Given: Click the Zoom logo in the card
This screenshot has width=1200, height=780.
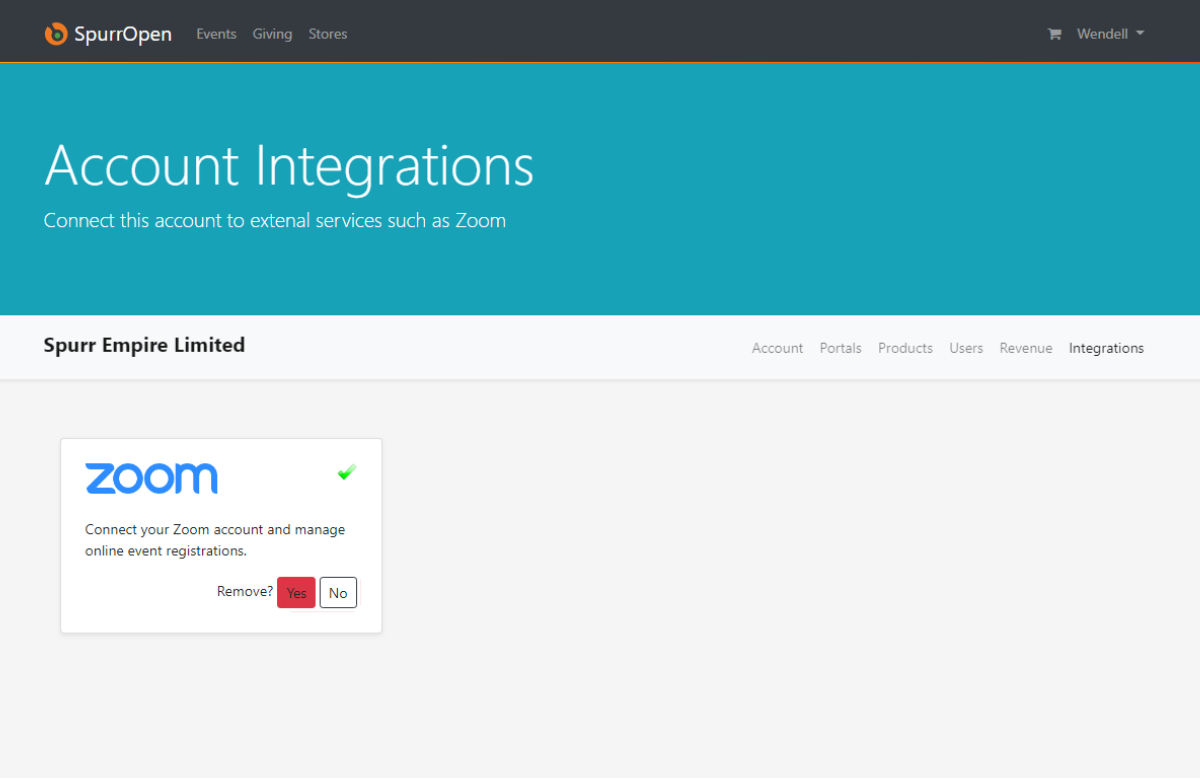Looking at the screenshot, I should pyautogui.click(x=151, y=478).
